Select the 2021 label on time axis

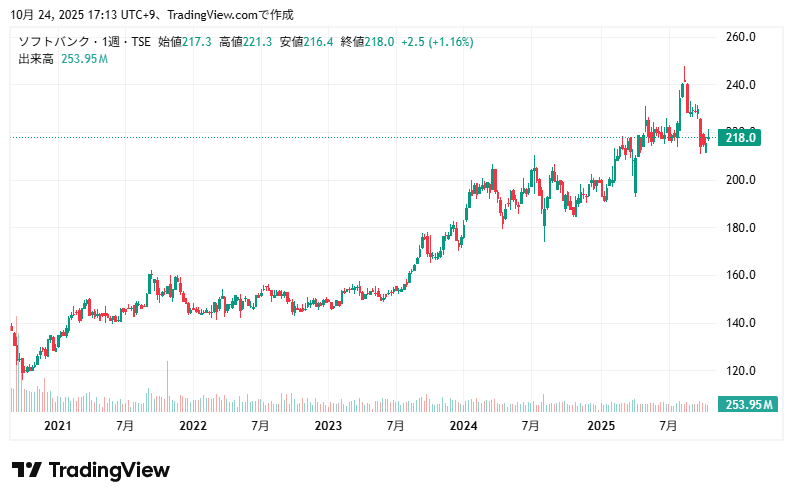tap(58, 426)
